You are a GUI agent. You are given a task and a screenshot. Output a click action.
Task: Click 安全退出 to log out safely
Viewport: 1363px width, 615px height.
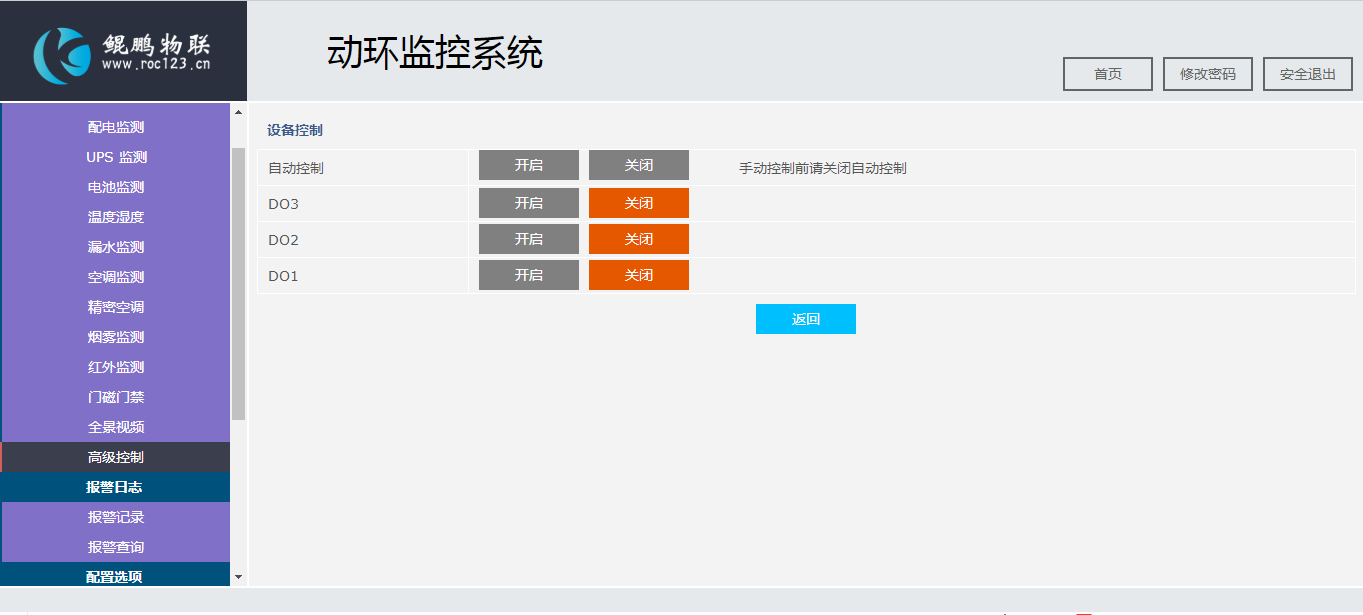(x=1307, y=73)
